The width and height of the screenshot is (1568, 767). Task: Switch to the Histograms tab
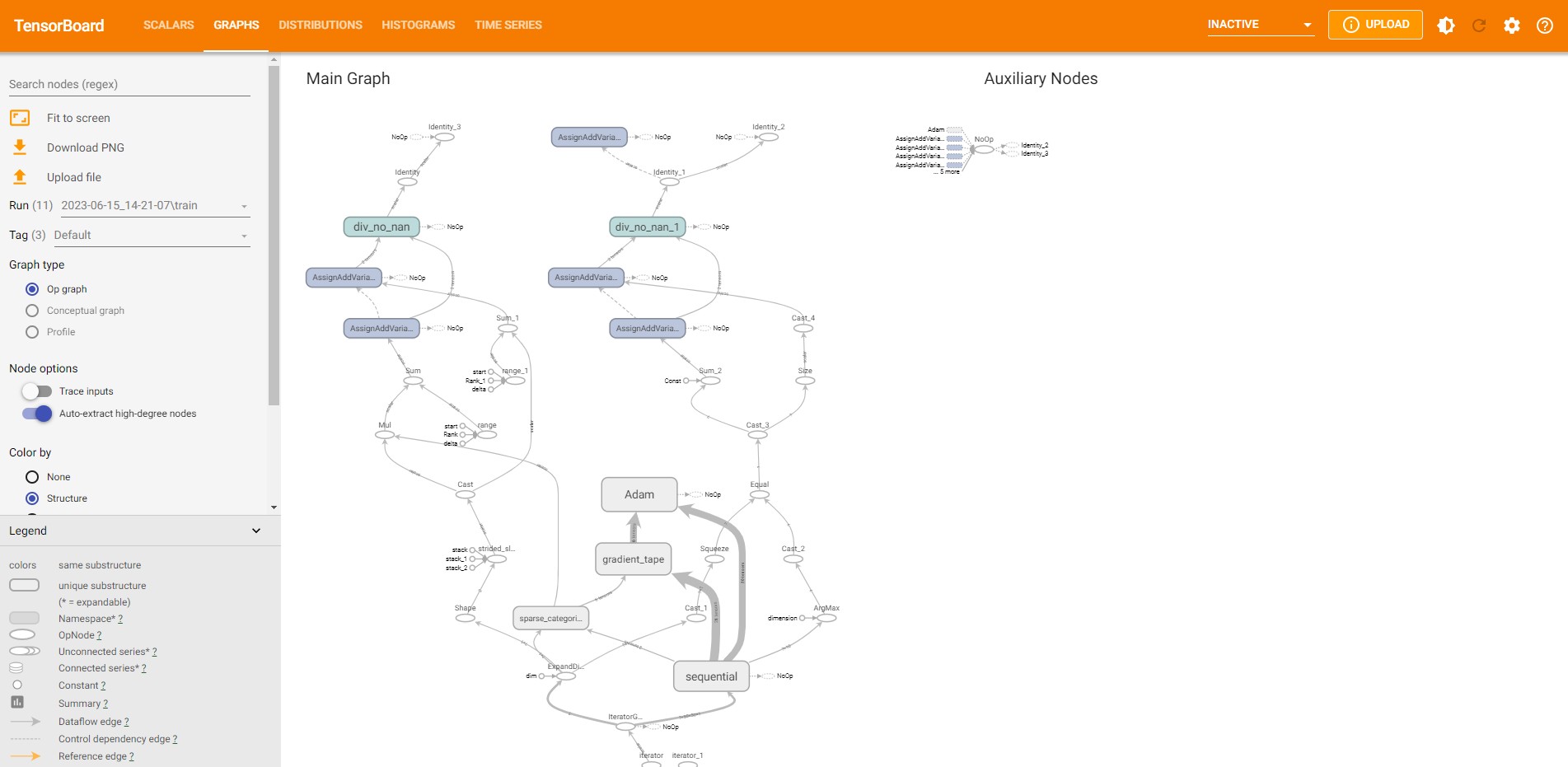point(418,26)
